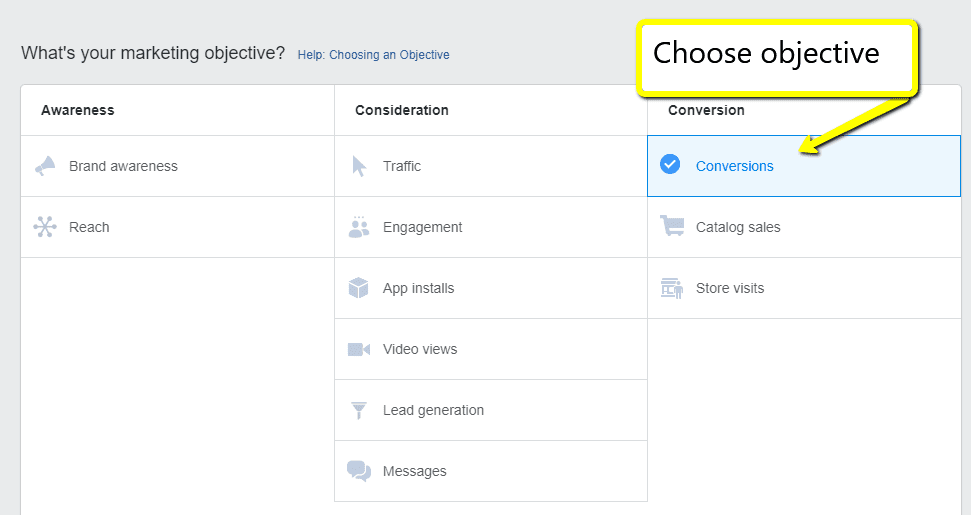The width and height of the screenshot is (971, 515).
Task: Click the Lead generation funnel icon
Action: pos(359,410)
